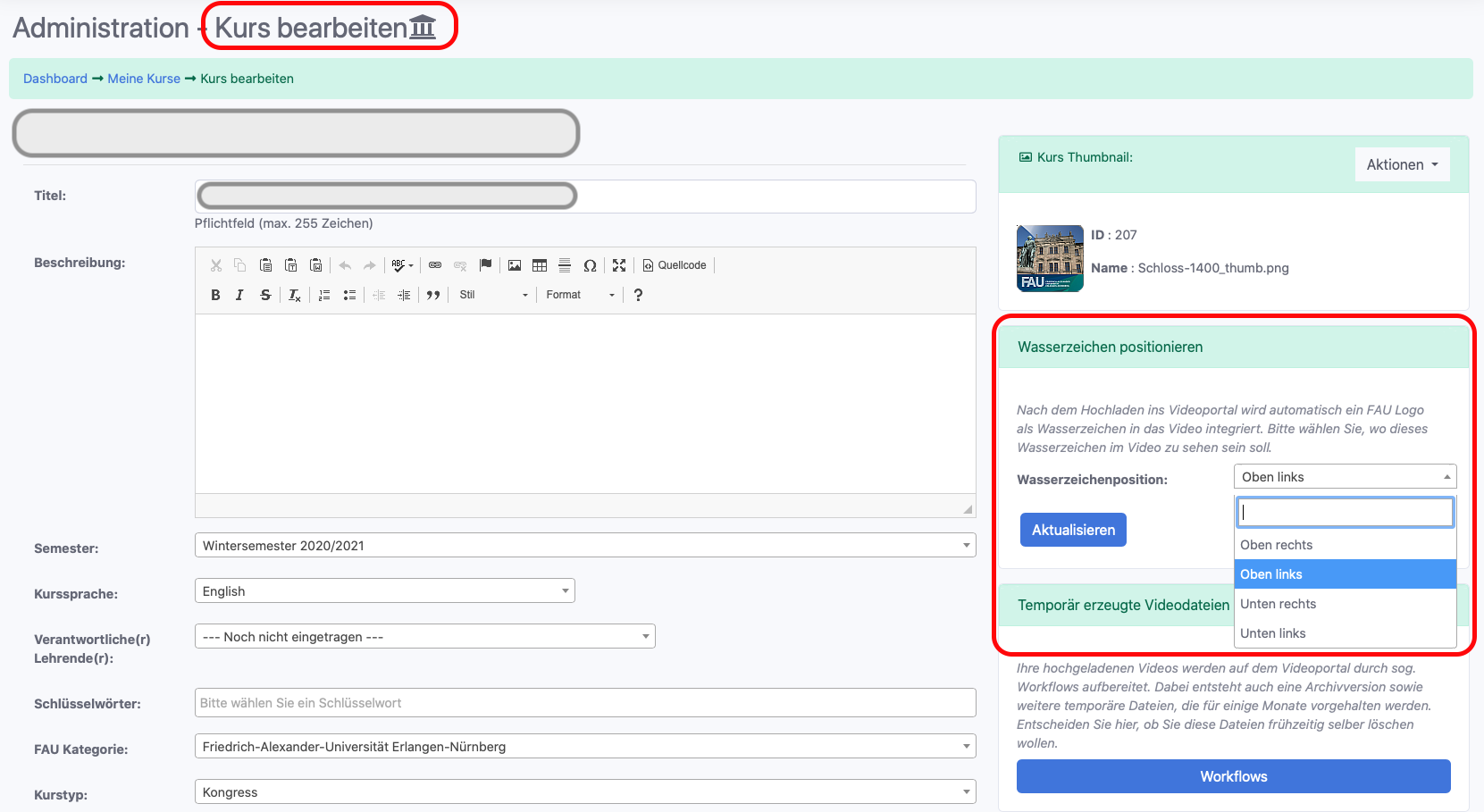This screenshot has height=812, width=1484.
Task: Choose 'Oben rechts' from the list
Action: coord(1276,545)
